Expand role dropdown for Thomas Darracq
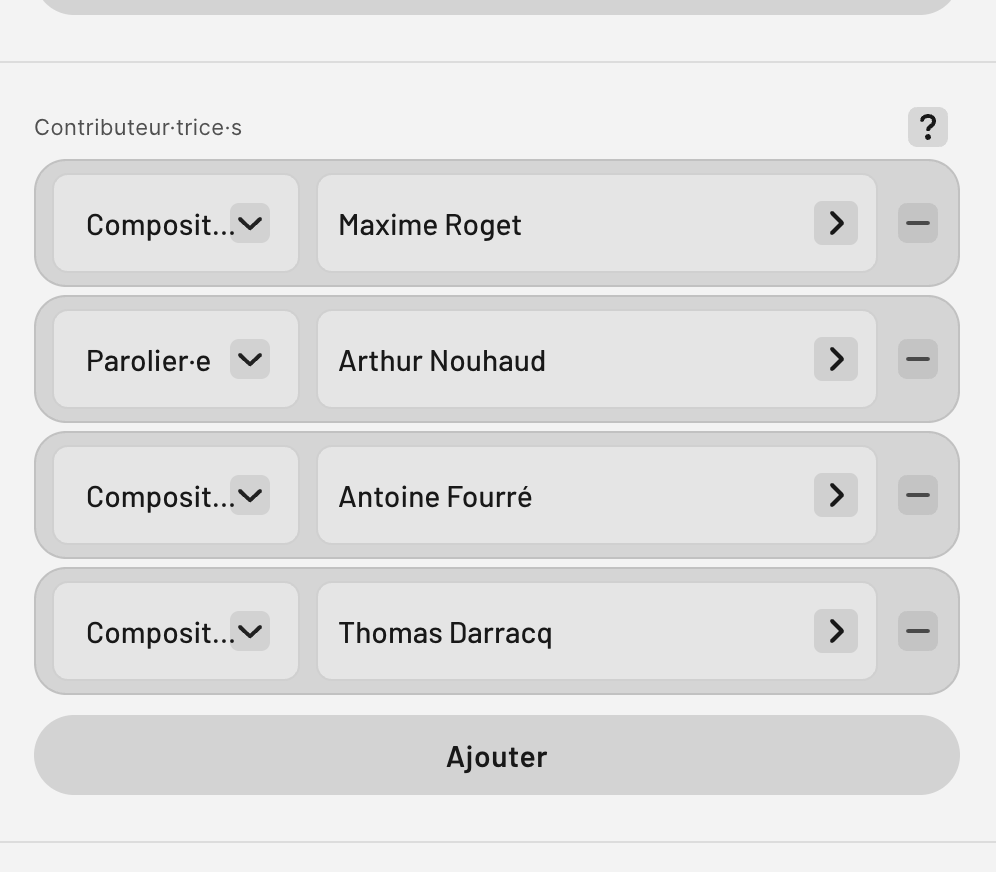The image size is (996, 872). (x=250, y=631)
